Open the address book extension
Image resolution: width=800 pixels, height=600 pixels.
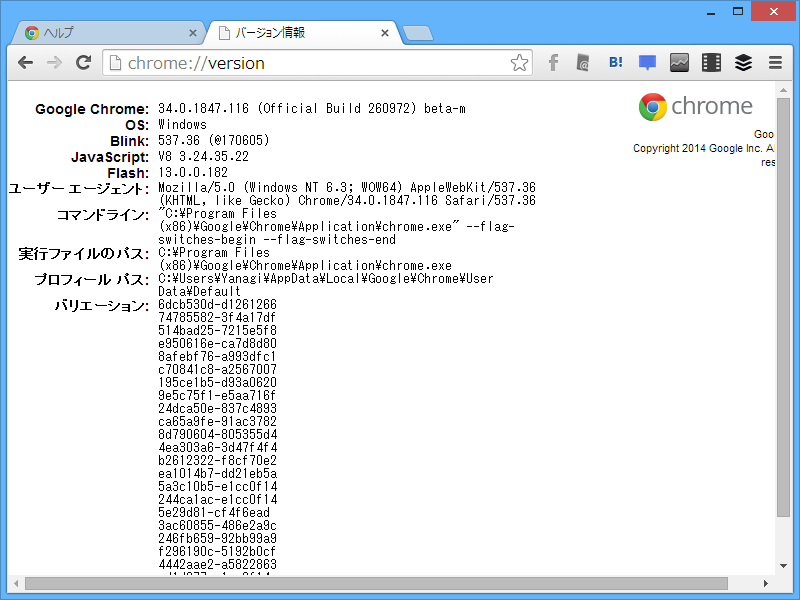pos(583,62)
